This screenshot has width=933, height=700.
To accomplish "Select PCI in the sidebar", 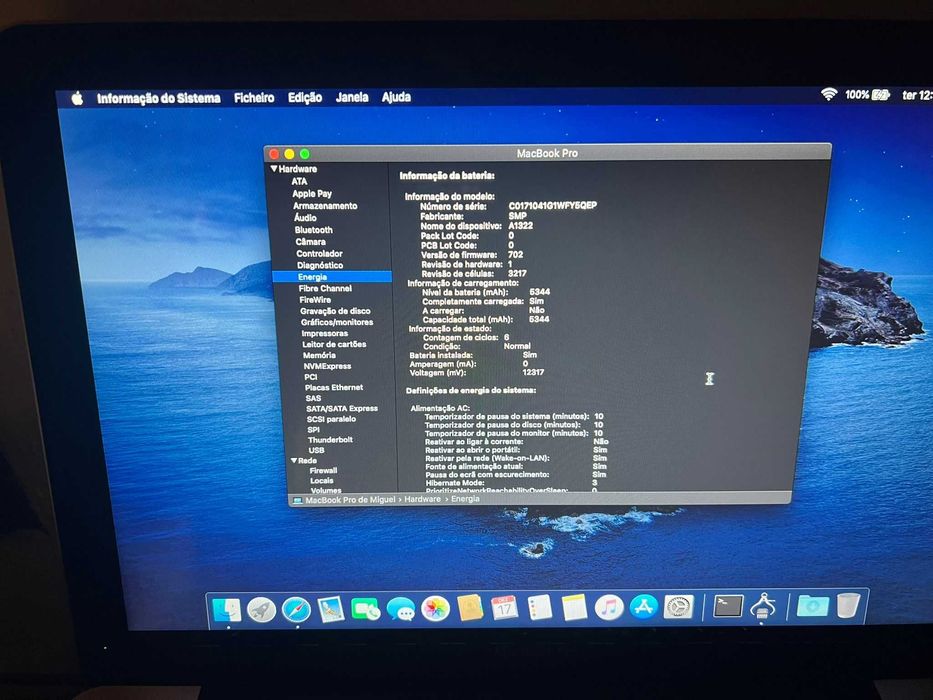I will tap(311, 377).
